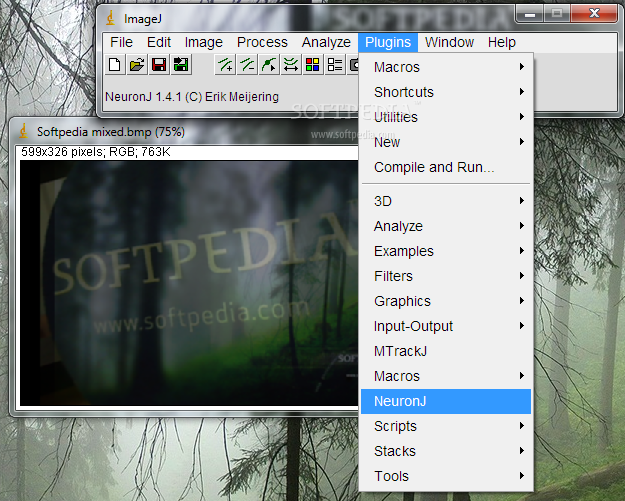Expand the Shortcuts submenu arrow
The height and width of the screenshot is (501, 625).
[522, 92]
